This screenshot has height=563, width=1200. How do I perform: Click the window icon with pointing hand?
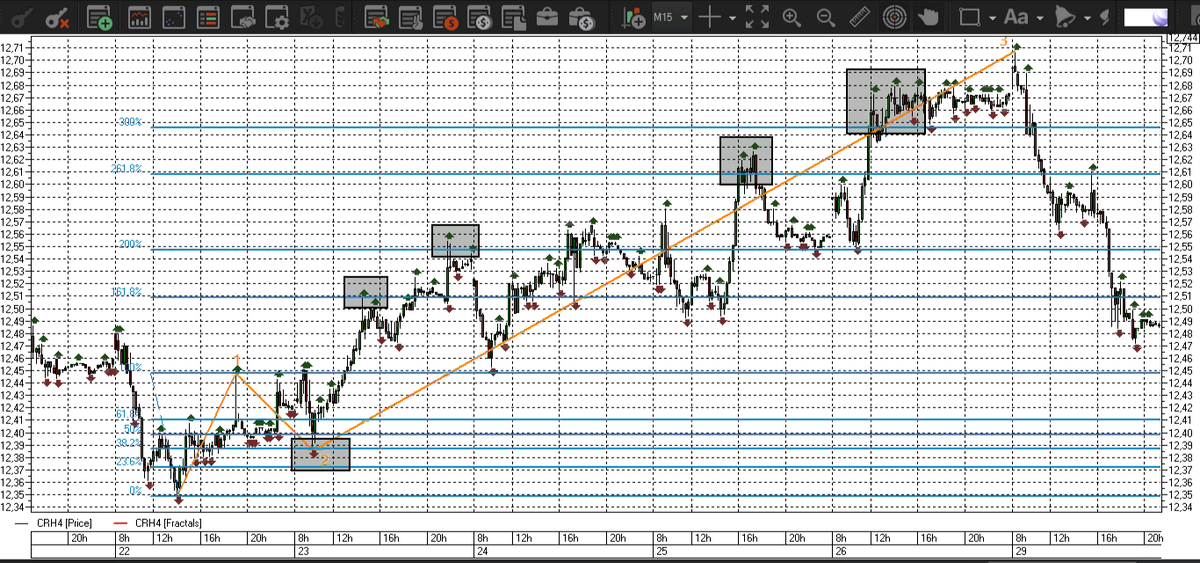(x=412, y=17)
